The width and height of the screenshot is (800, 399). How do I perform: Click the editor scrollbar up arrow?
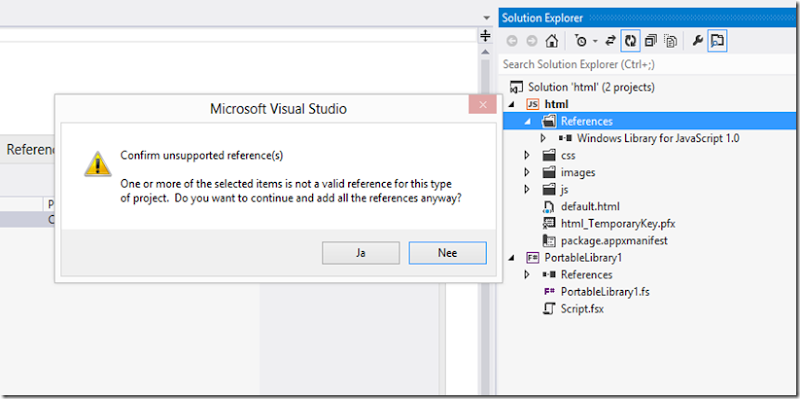tap(485, 53)
